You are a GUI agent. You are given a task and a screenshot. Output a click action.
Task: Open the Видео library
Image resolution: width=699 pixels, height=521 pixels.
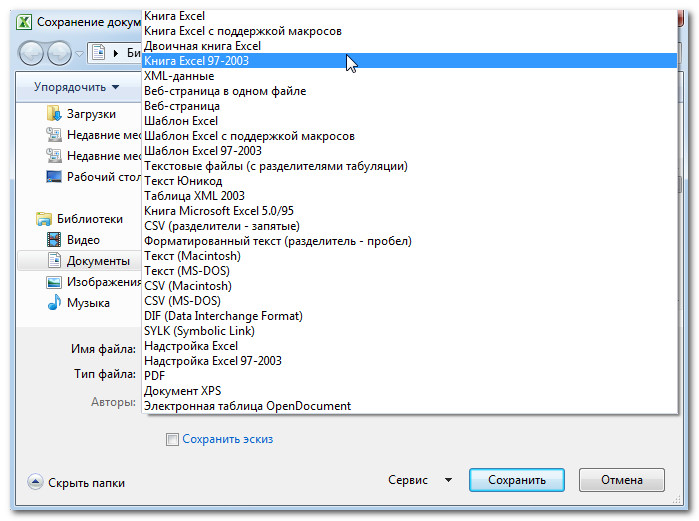coord(73,240)
